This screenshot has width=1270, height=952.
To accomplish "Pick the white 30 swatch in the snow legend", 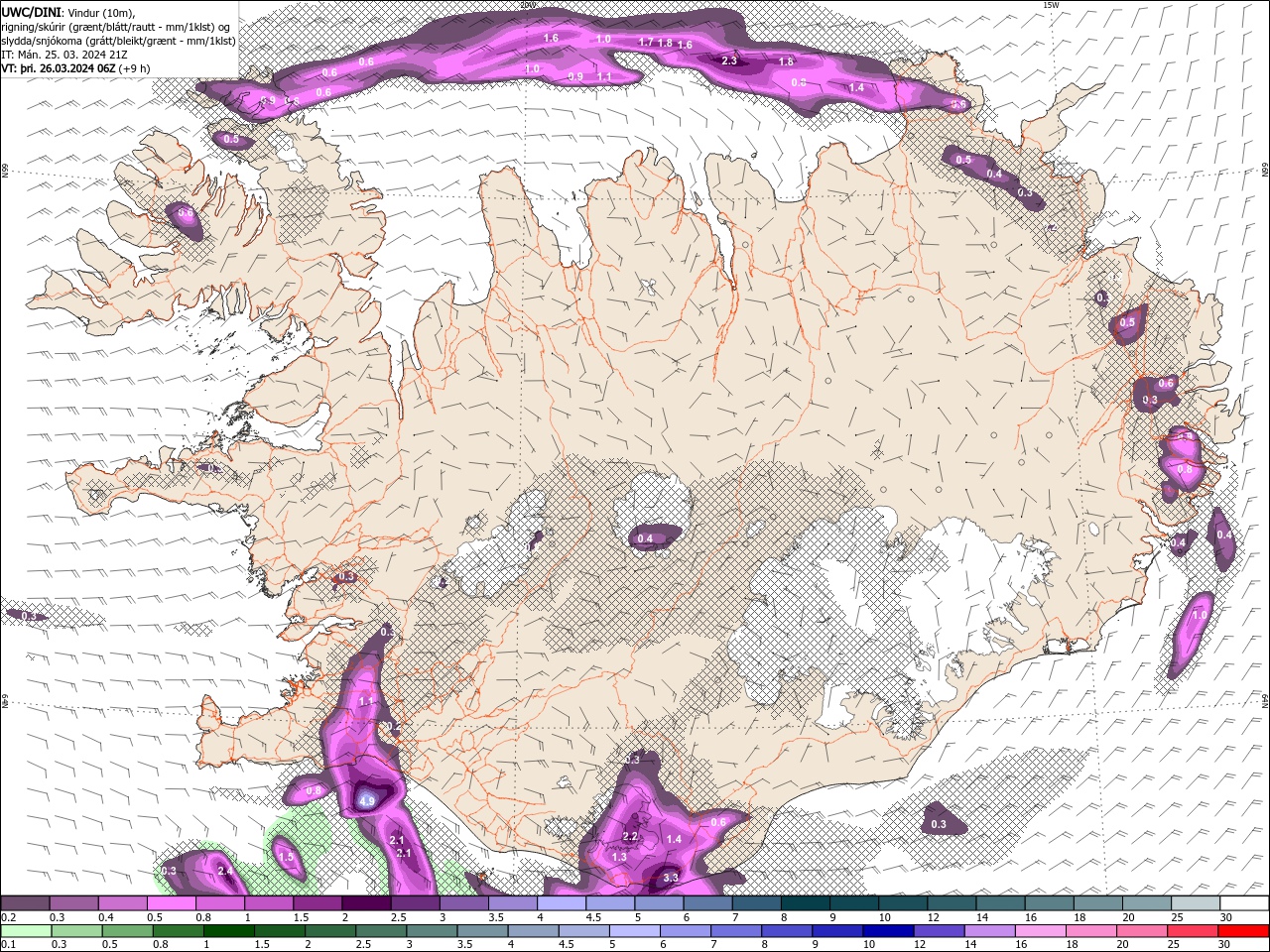I will 1244,902.
